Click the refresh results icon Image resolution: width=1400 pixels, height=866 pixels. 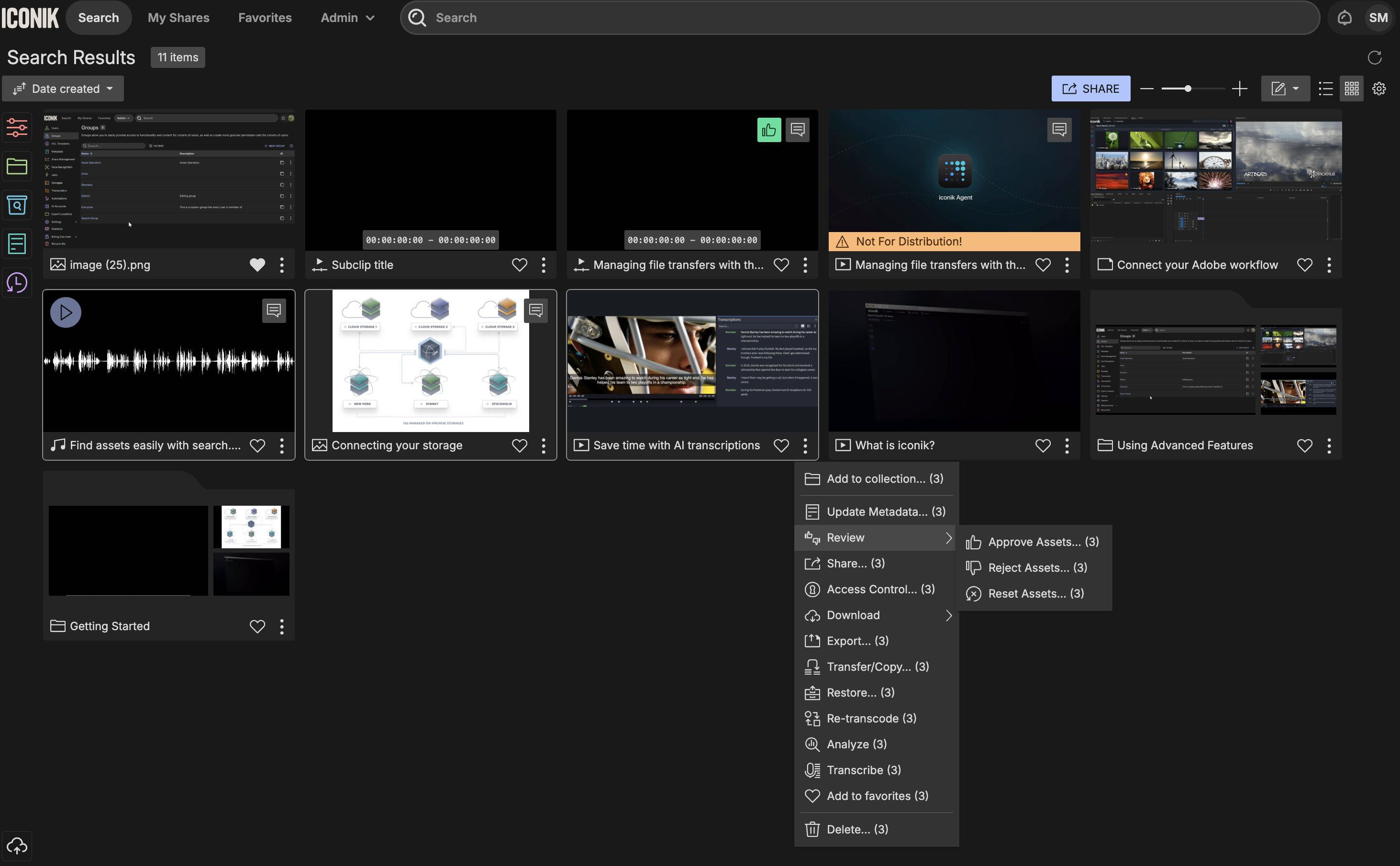[1374, 57]
